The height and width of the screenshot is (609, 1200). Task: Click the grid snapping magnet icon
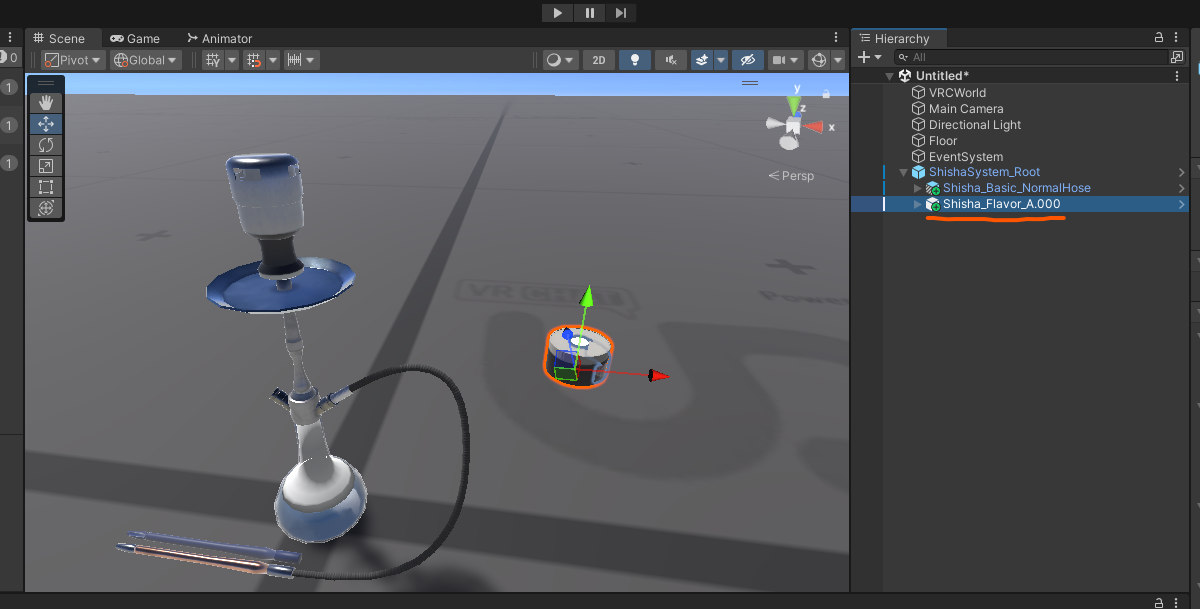click(x=255, y=60)
